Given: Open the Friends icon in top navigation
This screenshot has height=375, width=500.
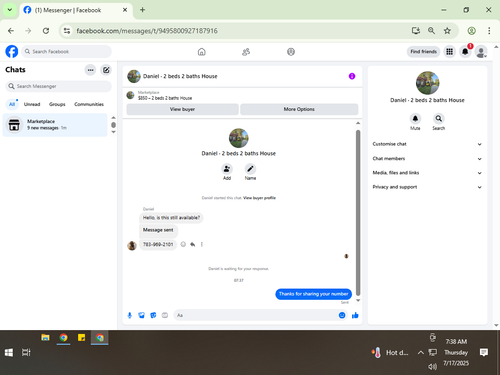Looking at the screenshot, I should [x=246, y=52].
